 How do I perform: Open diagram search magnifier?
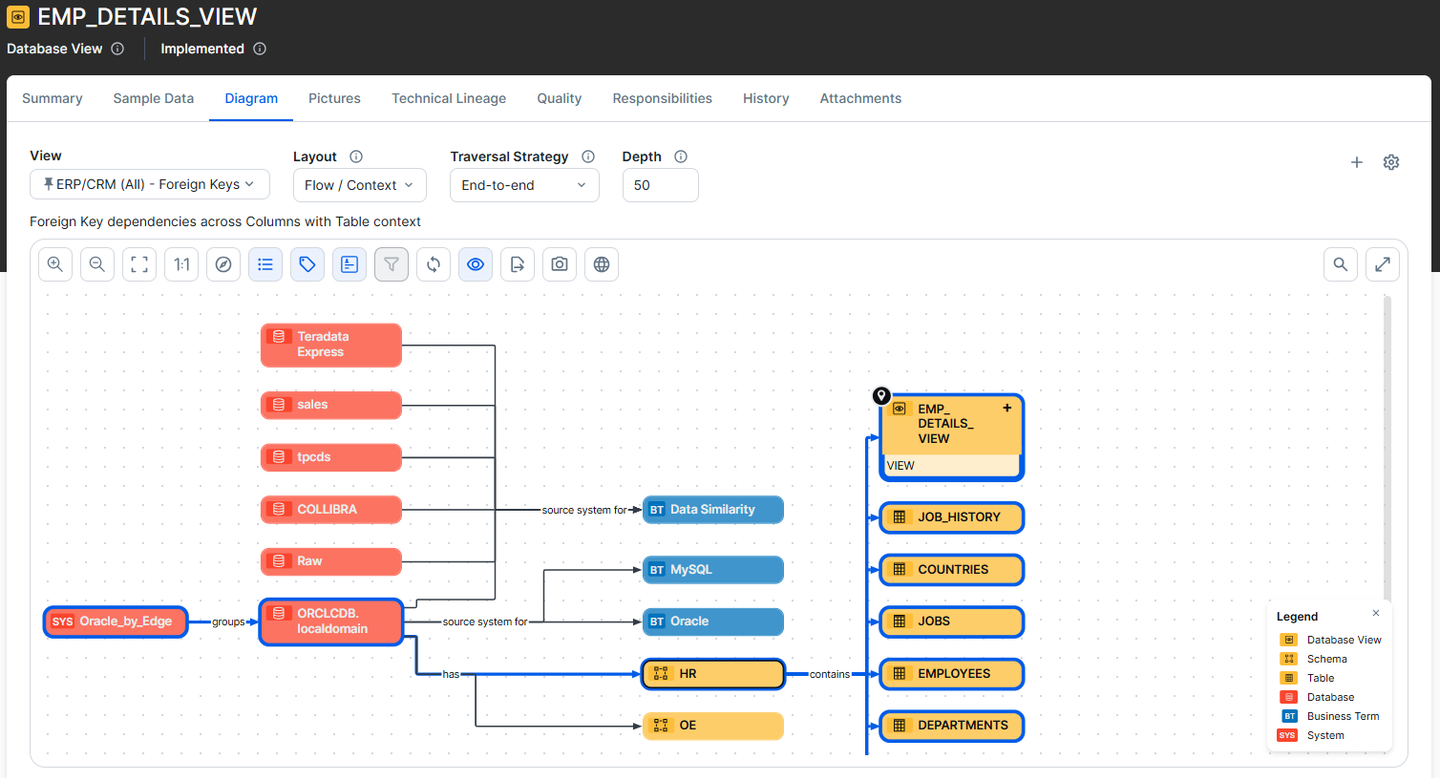pos(1340,265)
